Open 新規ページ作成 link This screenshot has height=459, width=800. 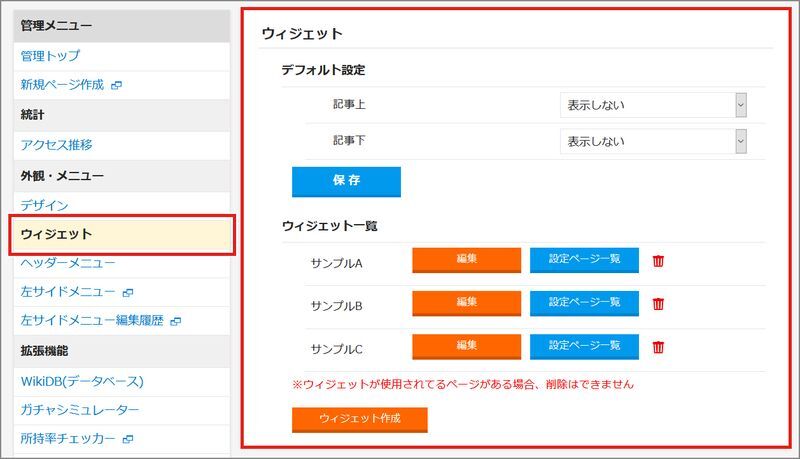(62, 85)
